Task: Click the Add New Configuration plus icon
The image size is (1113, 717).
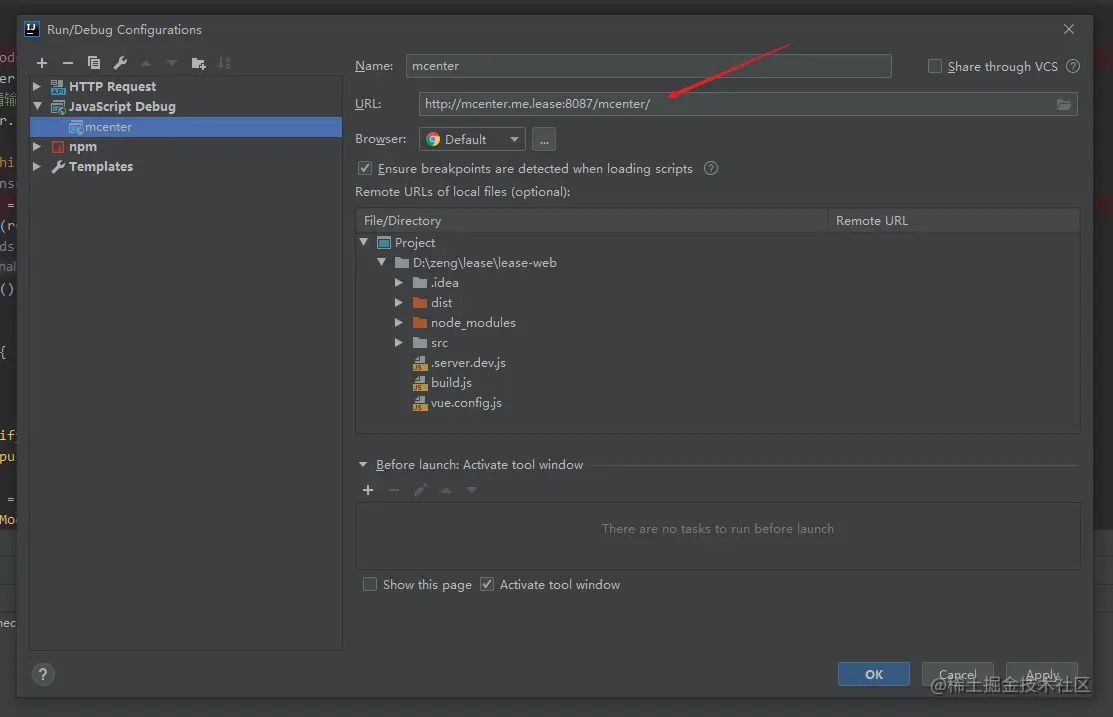Action: (42, 63)
